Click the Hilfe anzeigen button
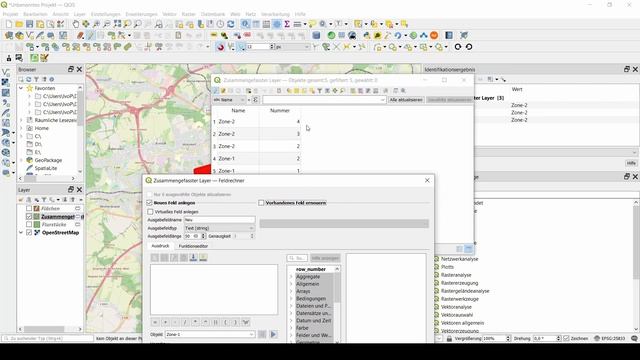Image resolution: width=640 pixels, height=360 pixels. pos(325,258)
